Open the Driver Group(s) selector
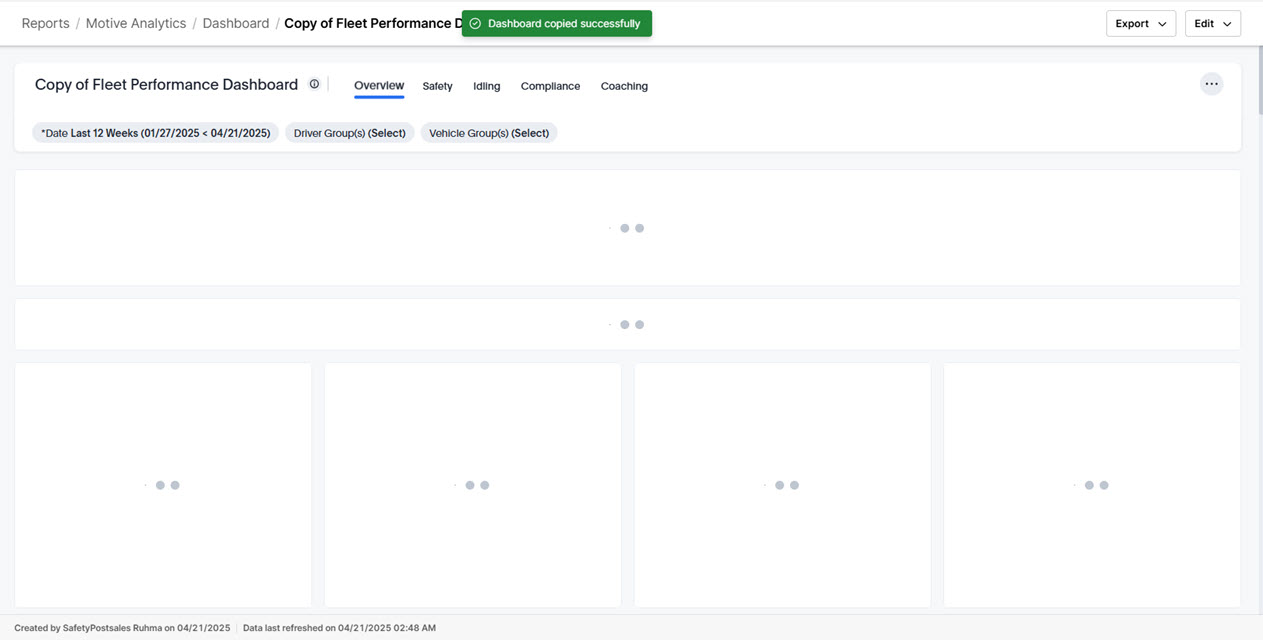Viewport: 1263px width, 640px height. click(x=349, y=132)
